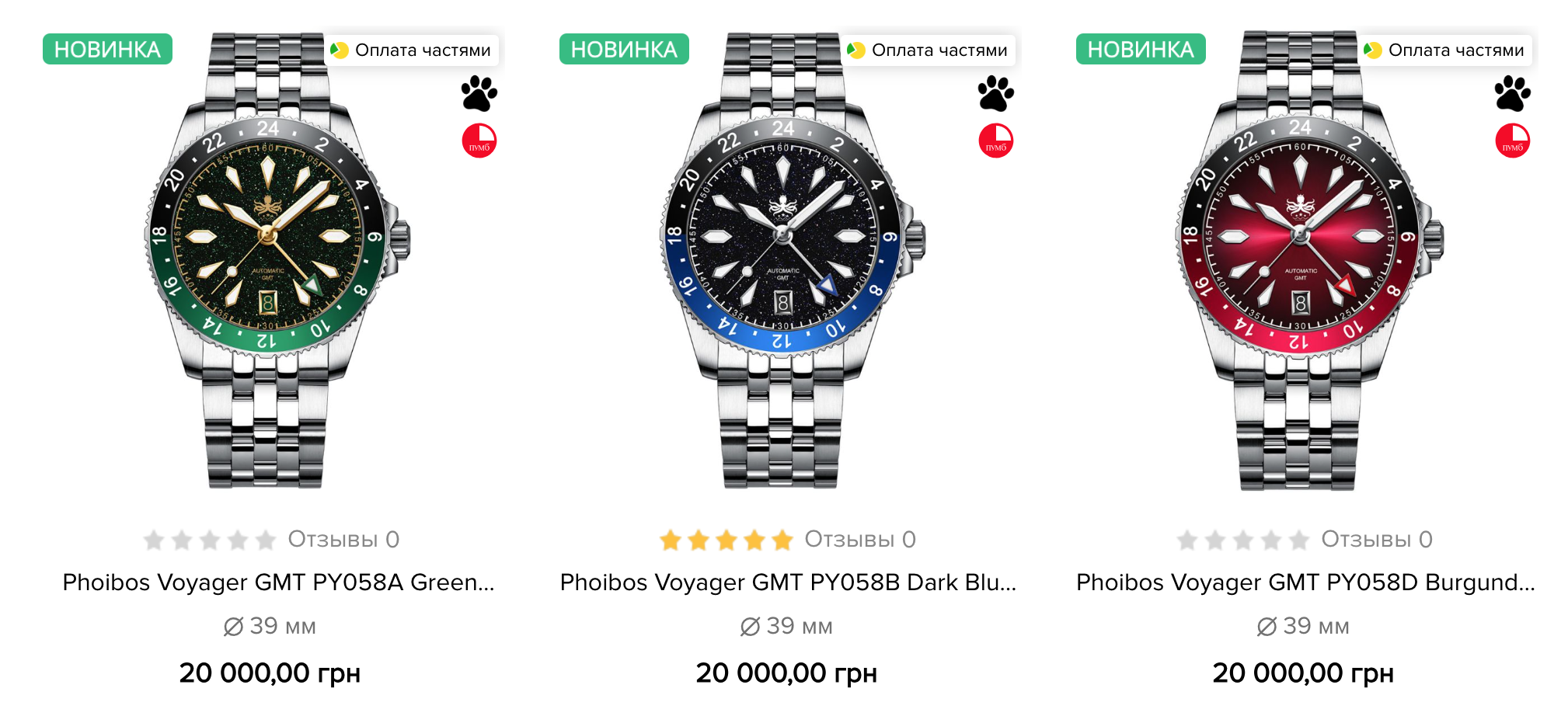This screenshot has height=716, width=1568.
Task: Click 'Оплата частями' badge on green watch
Action: pyautogui.click(x=411, y=50)
